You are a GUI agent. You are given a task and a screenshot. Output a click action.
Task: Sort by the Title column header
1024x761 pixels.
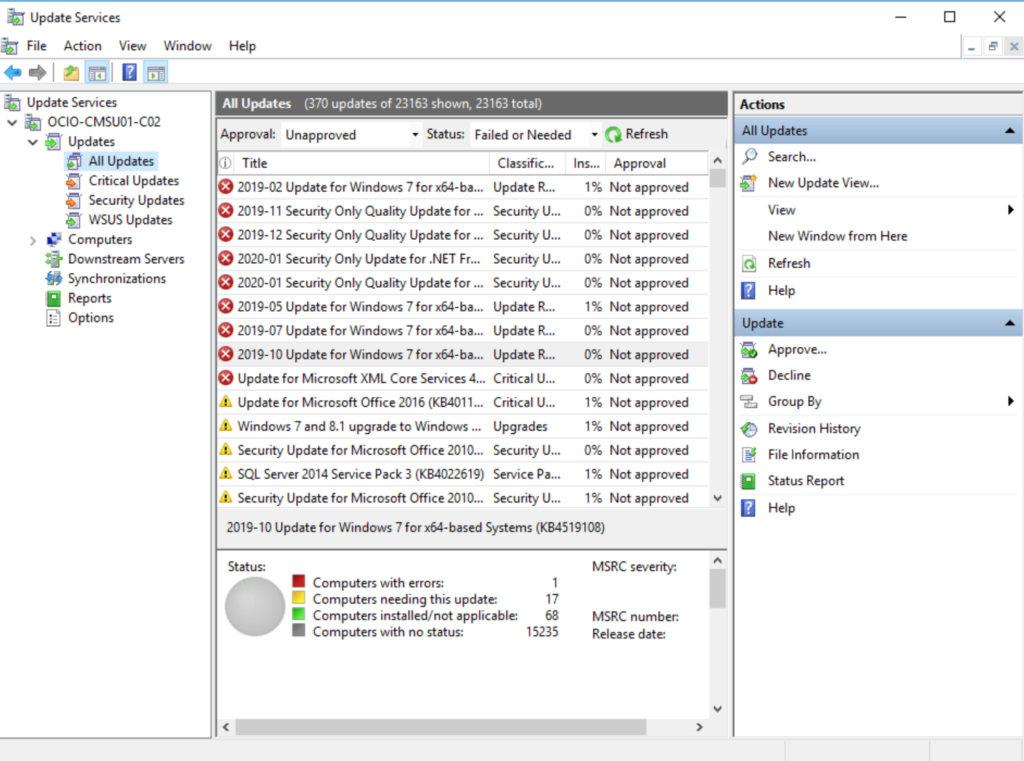coord(362,163)
